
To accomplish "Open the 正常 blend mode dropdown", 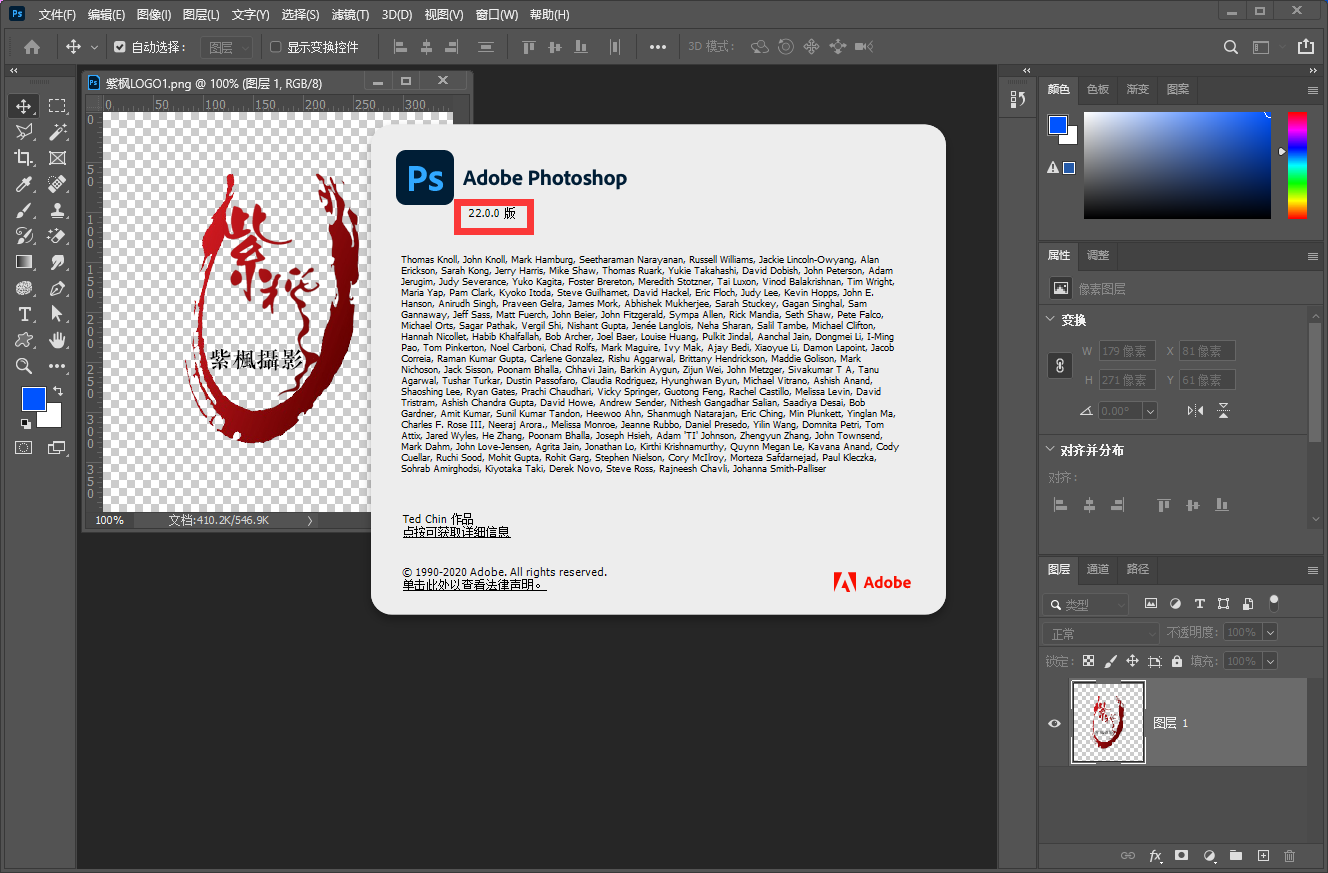I will (1100, 633).
